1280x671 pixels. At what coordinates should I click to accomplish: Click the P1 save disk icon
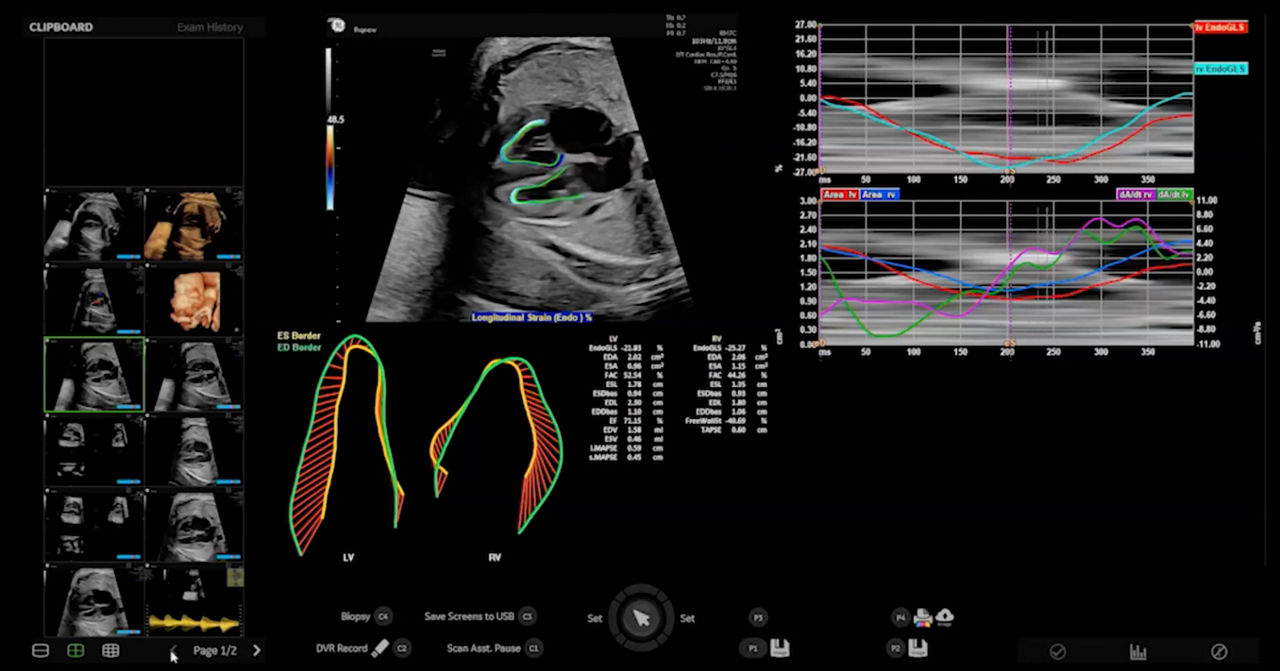780,648
